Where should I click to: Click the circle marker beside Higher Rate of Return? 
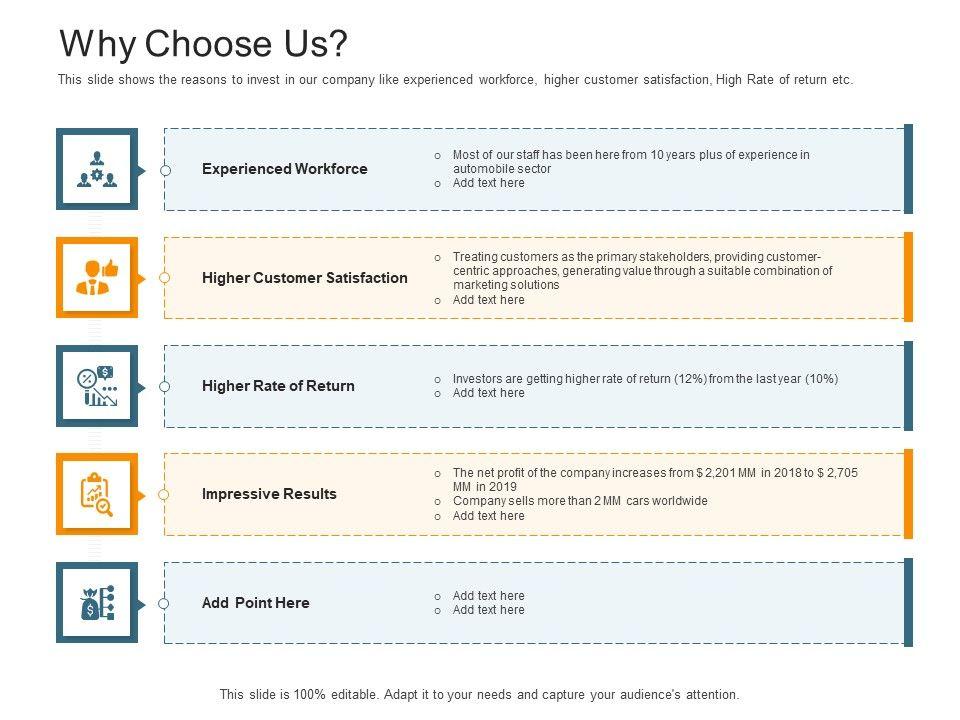click(x=166, y=387)
